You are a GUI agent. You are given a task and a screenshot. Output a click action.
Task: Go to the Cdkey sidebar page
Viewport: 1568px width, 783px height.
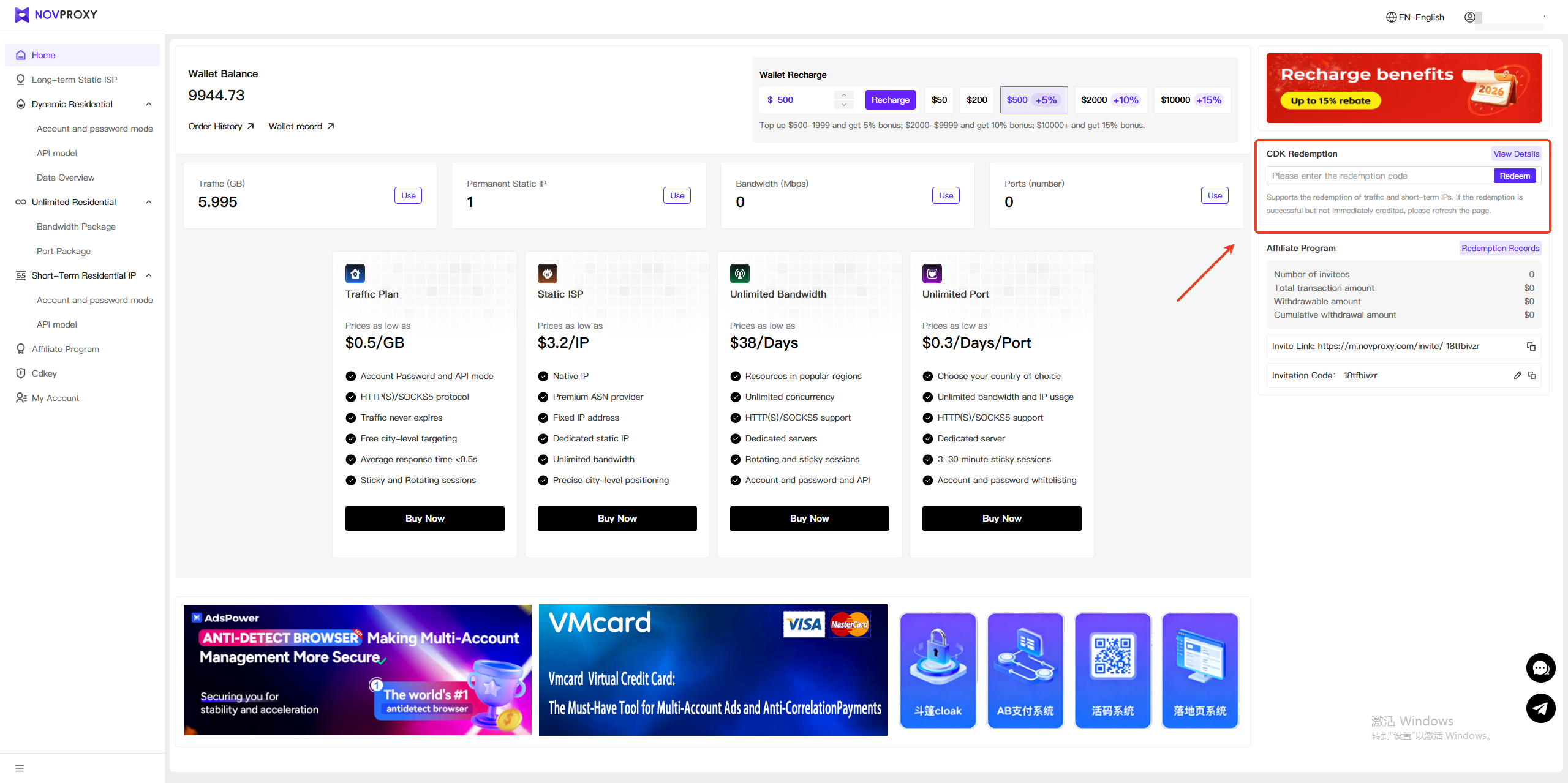44,373
